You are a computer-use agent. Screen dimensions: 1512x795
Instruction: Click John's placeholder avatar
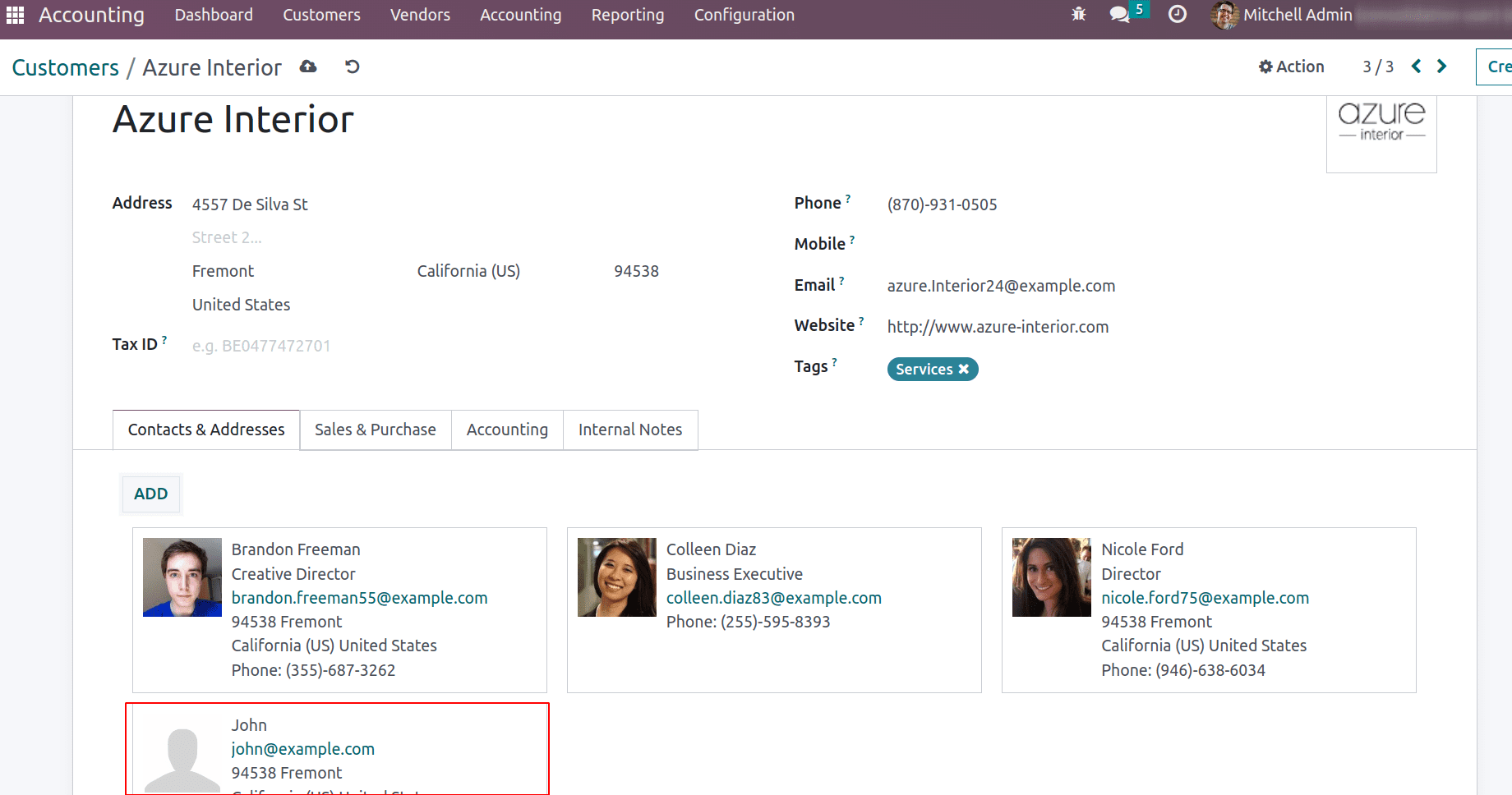[182, 754]
